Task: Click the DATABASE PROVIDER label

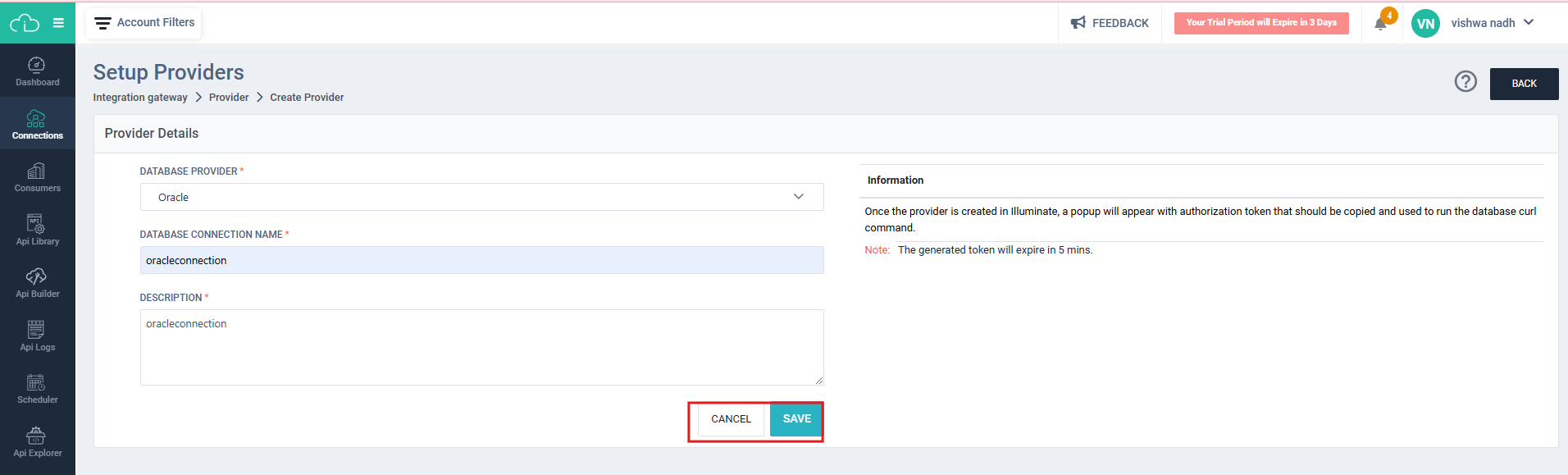Action: (189, 171)
